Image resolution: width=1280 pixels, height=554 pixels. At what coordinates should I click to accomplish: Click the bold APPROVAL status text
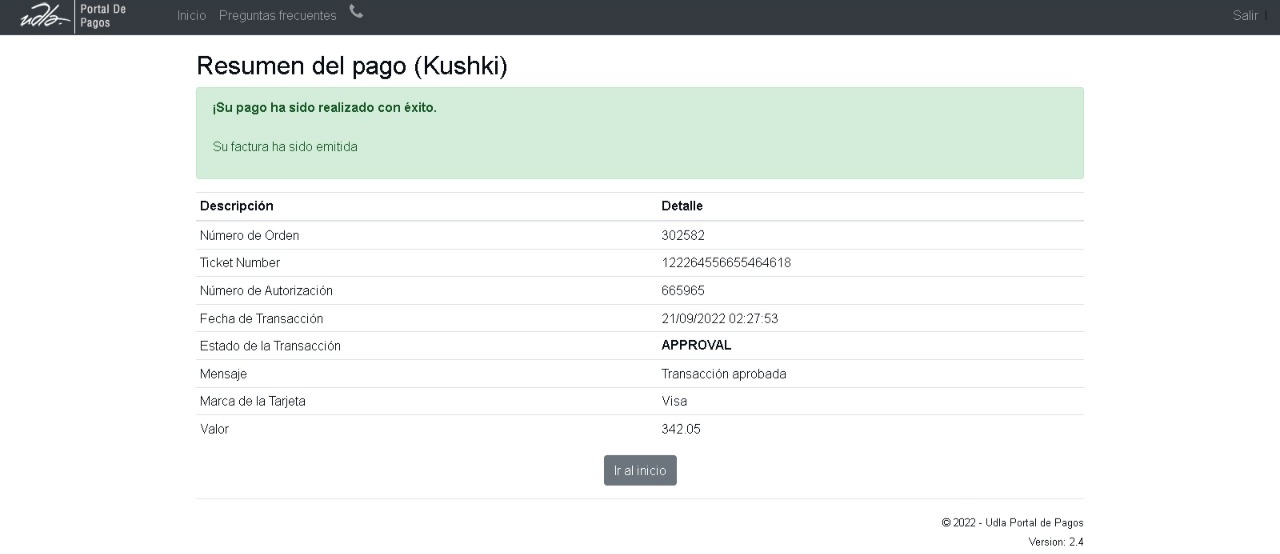696,345
